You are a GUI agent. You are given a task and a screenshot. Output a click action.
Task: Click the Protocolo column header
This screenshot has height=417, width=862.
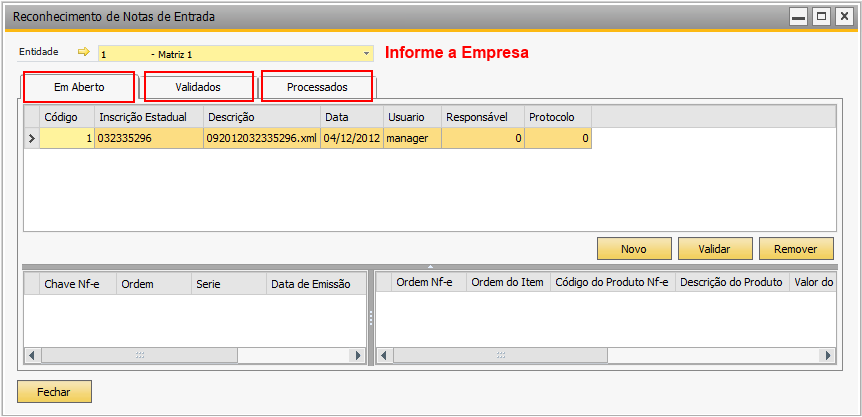pos(557,117)
